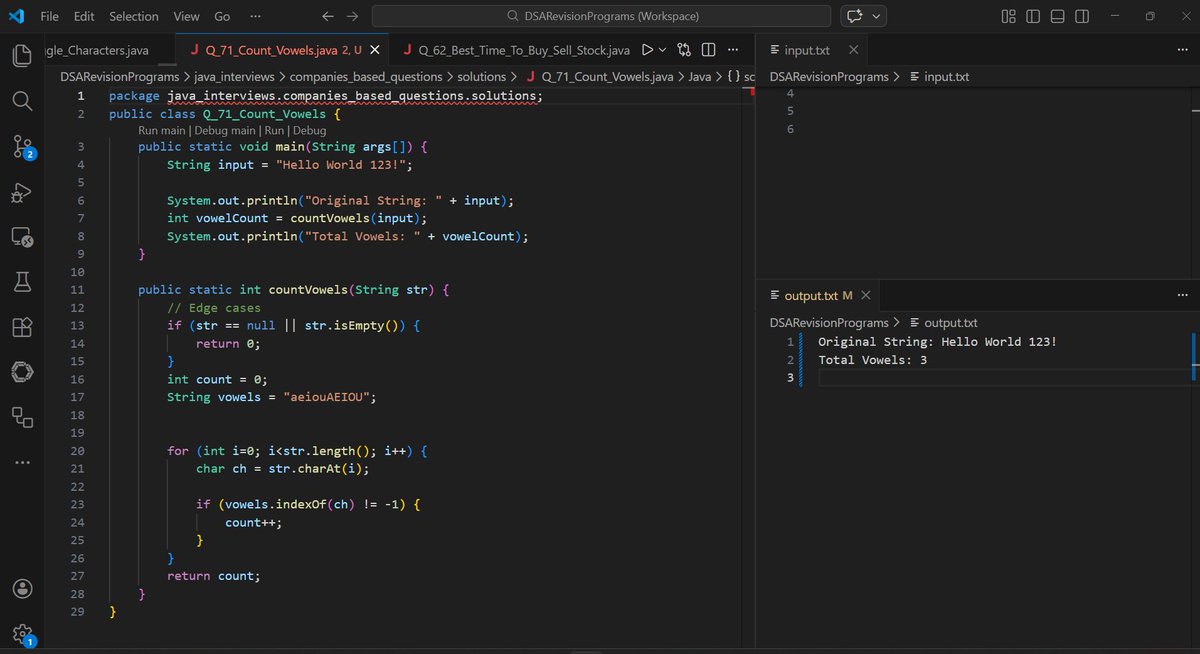Viewport: 1200px width, 654px height.
Task: Expand the output.txt breadcrumb
Action: coord(942,322)
